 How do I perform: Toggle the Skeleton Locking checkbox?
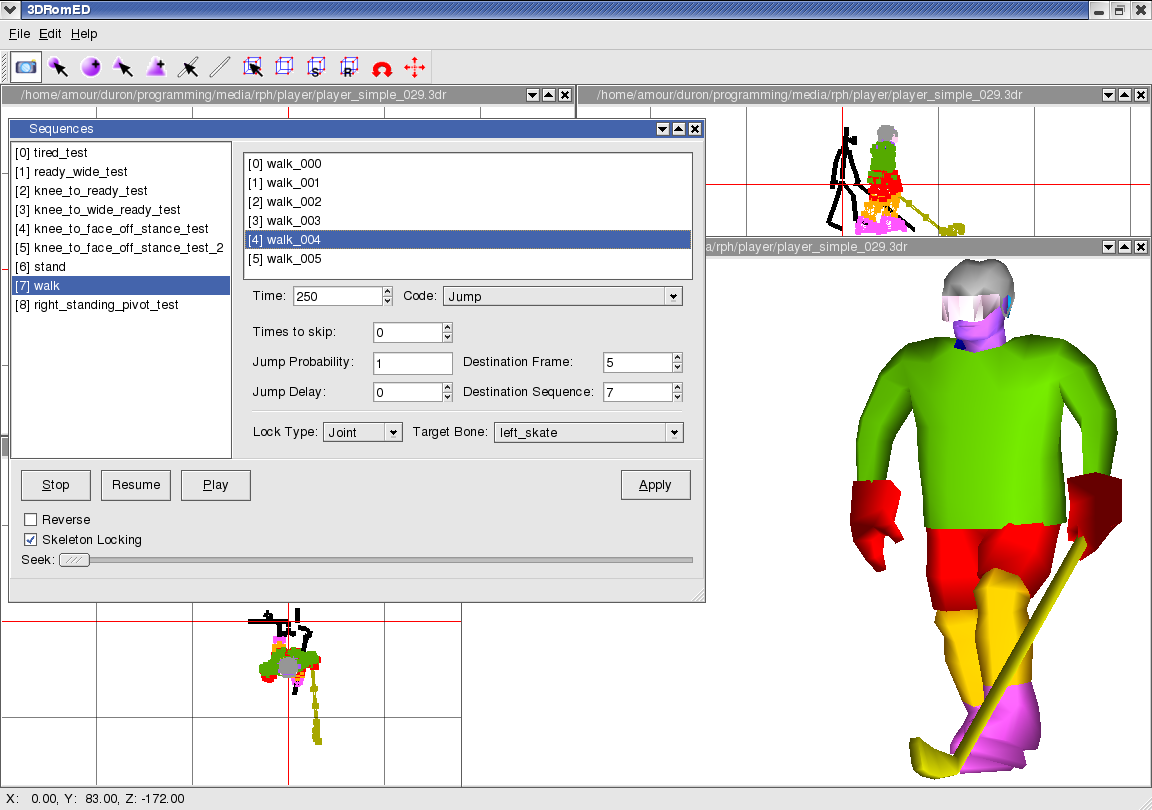(x=31, y=540)
